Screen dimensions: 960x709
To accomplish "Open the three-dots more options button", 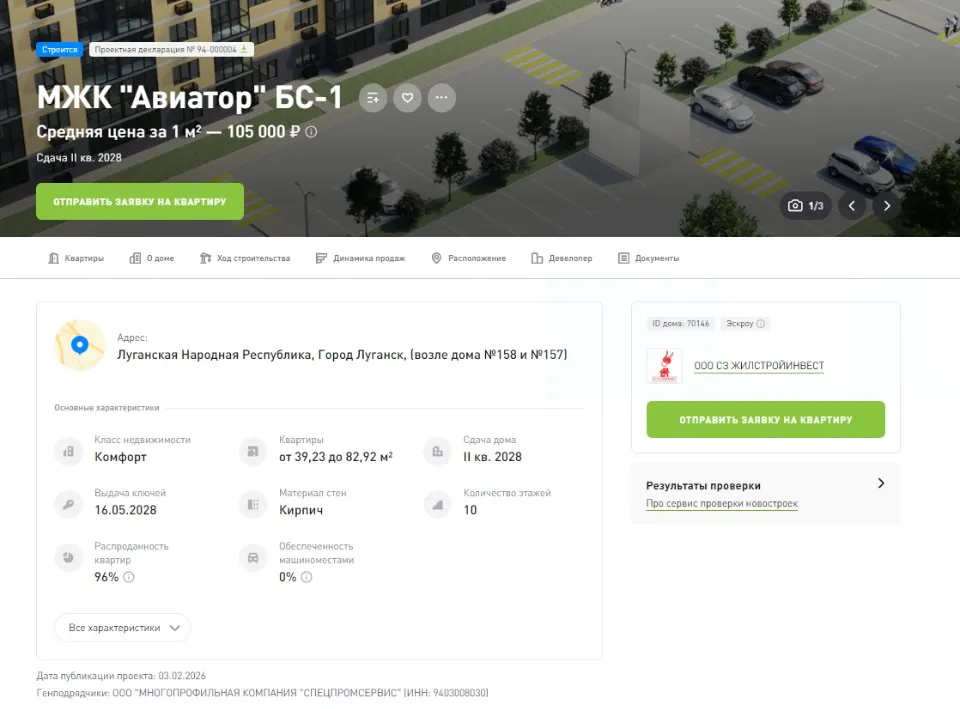I will [441, 97].
